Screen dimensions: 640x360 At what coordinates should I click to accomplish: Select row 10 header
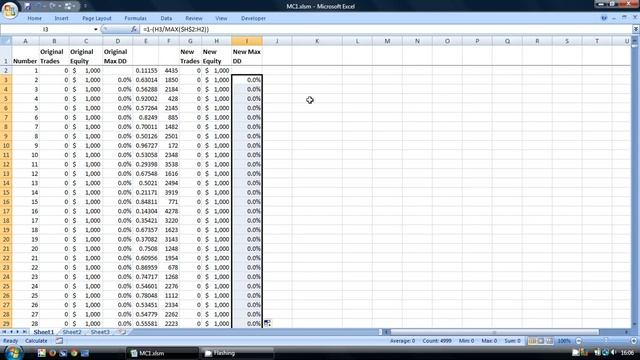6,145
